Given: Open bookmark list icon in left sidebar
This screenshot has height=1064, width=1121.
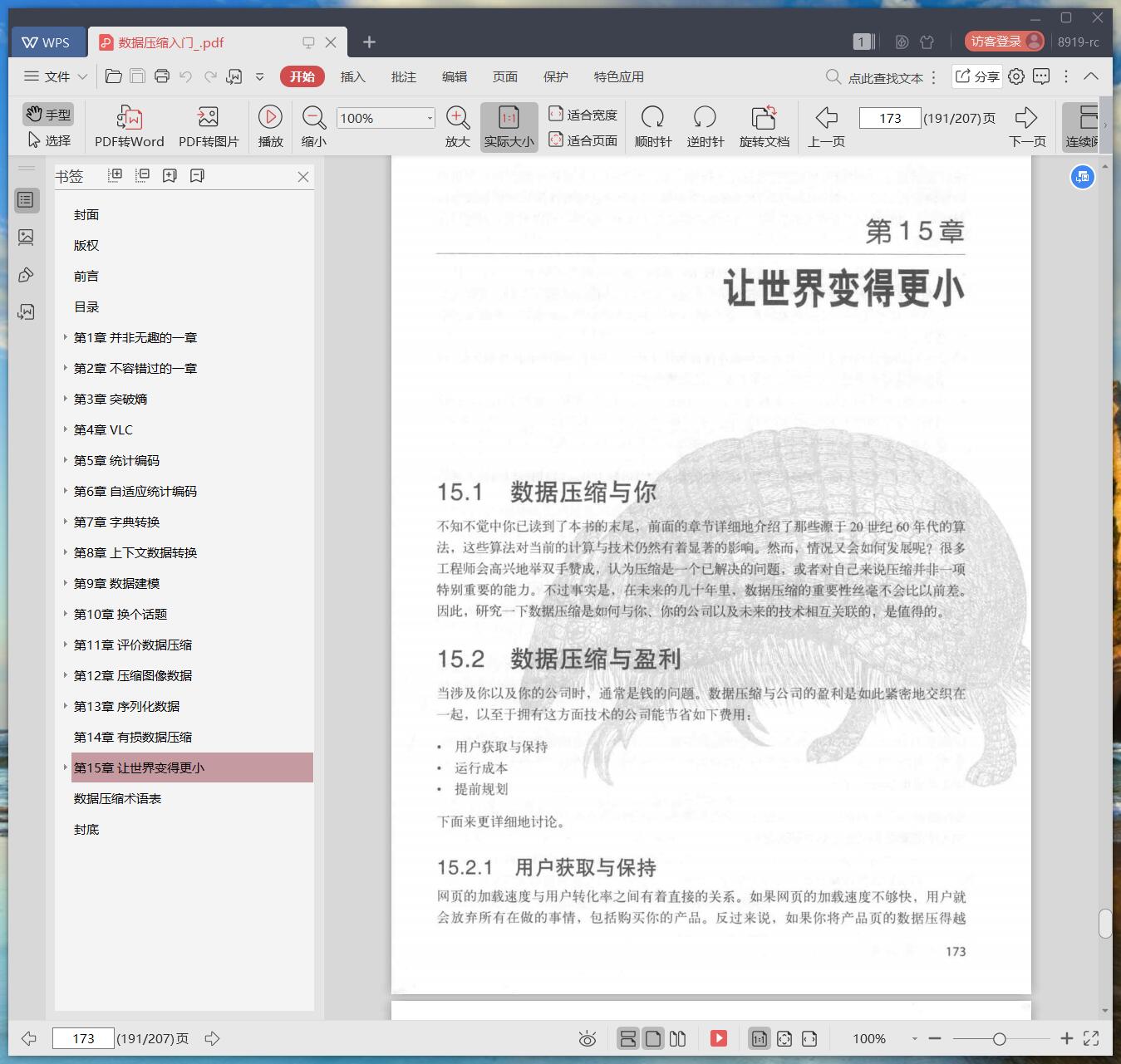Looking at the screenshot, I should pyautogui.click(x=26, y=199).
